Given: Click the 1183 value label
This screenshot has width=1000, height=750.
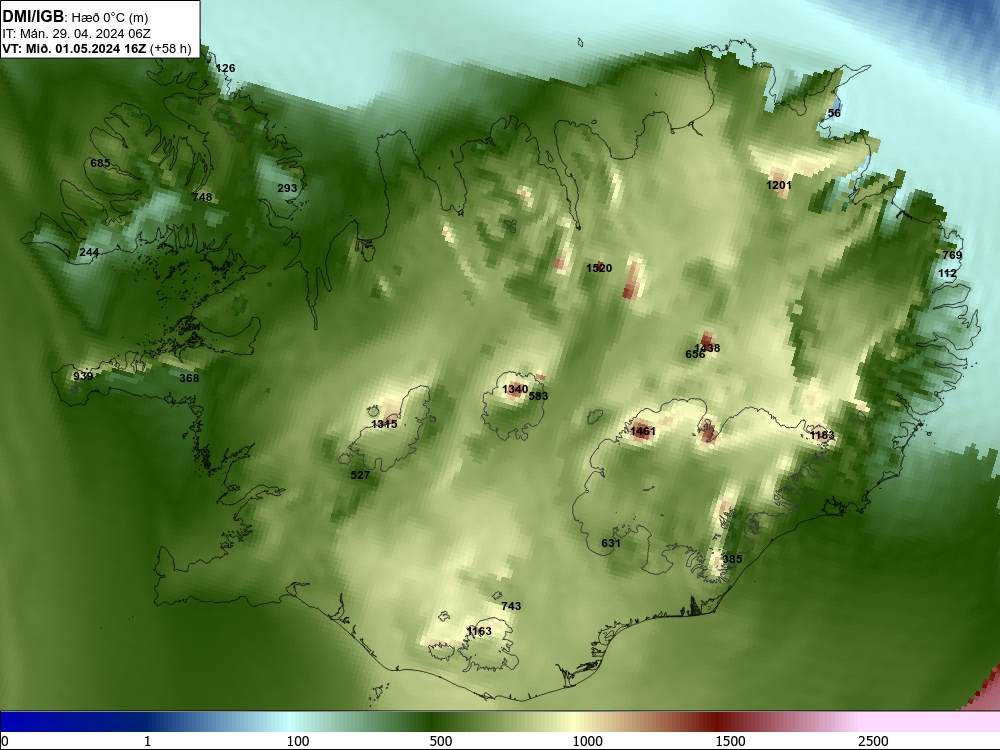Looking at the screenshot, I should (821, 435).
